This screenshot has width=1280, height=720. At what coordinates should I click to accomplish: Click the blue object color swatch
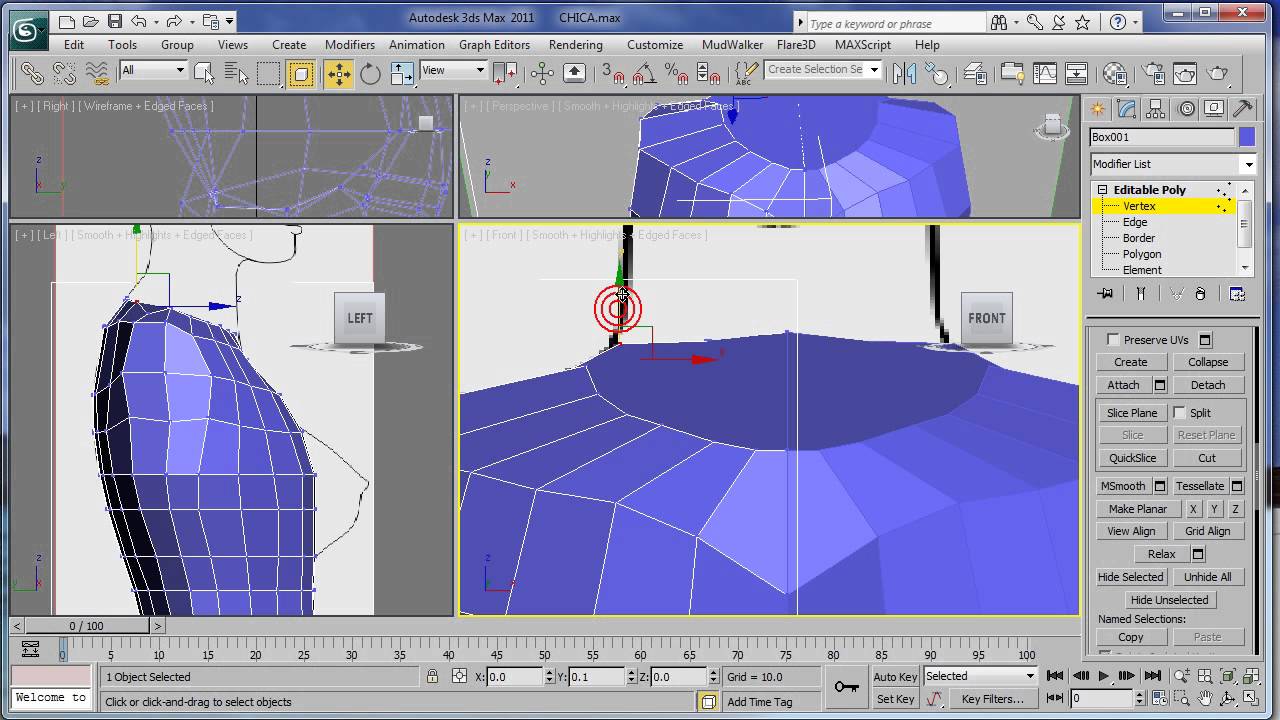tap(1247, 137)
